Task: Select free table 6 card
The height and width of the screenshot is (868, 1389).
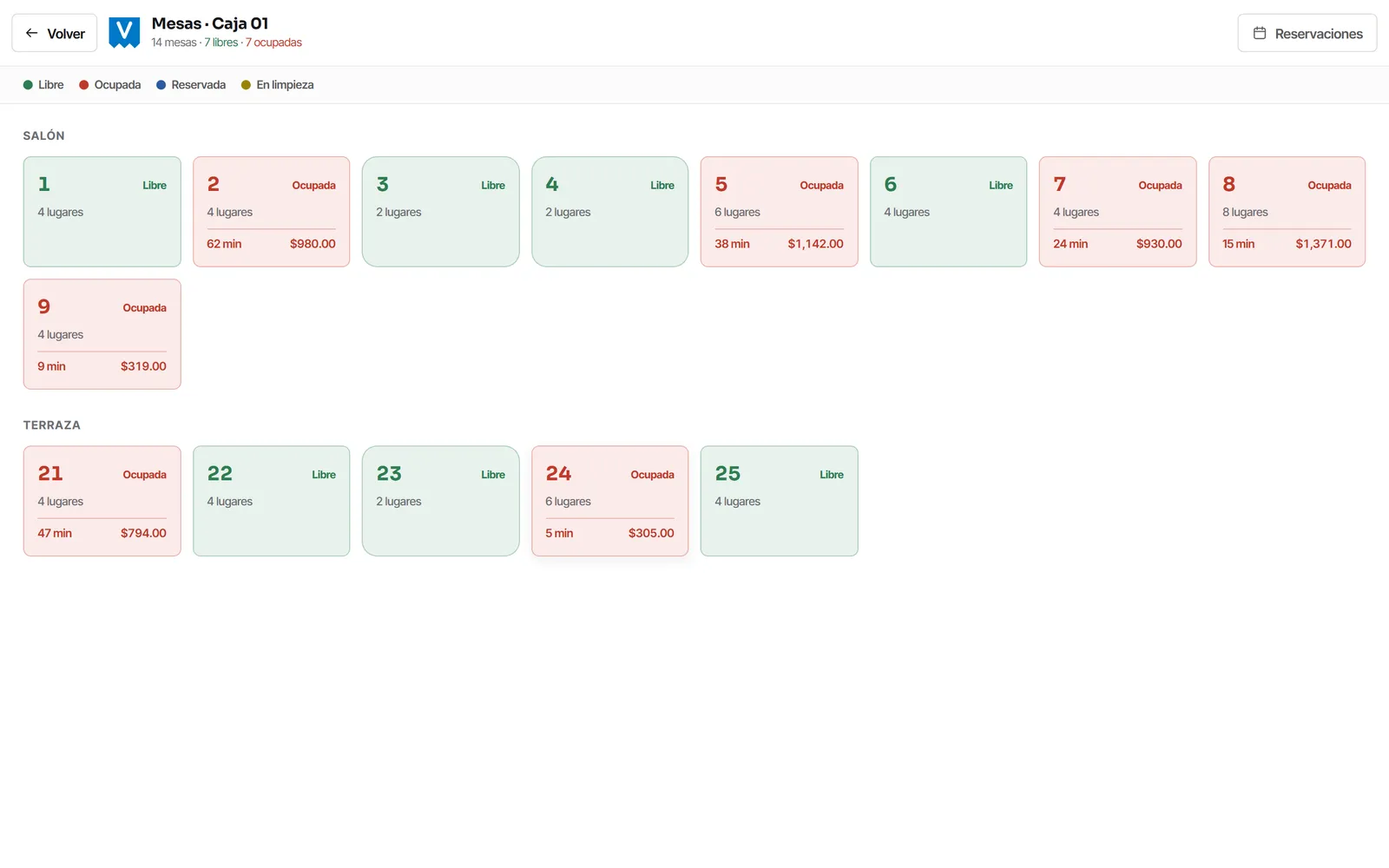Action: [x=949, y=212]
